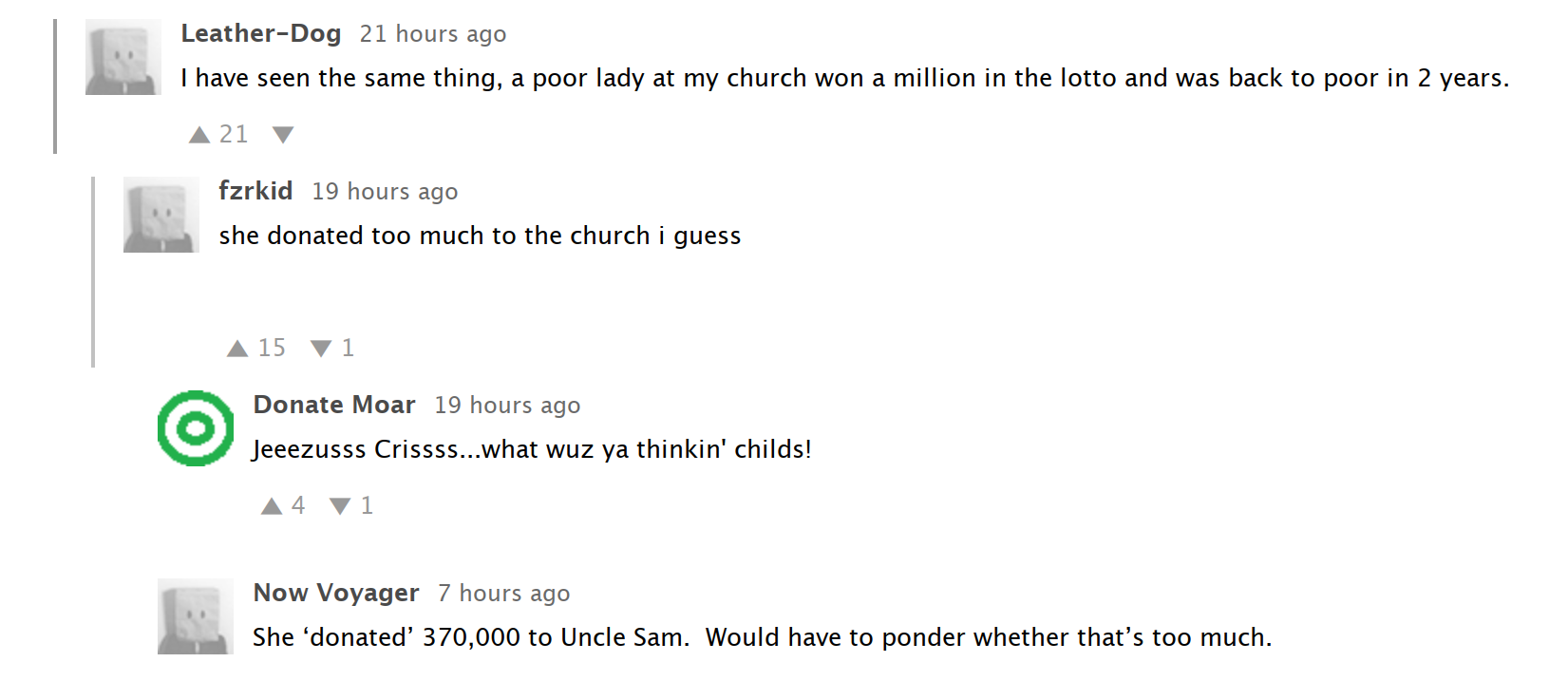
Task: Click Leather-Dog's avatar image
Action: 123,57
